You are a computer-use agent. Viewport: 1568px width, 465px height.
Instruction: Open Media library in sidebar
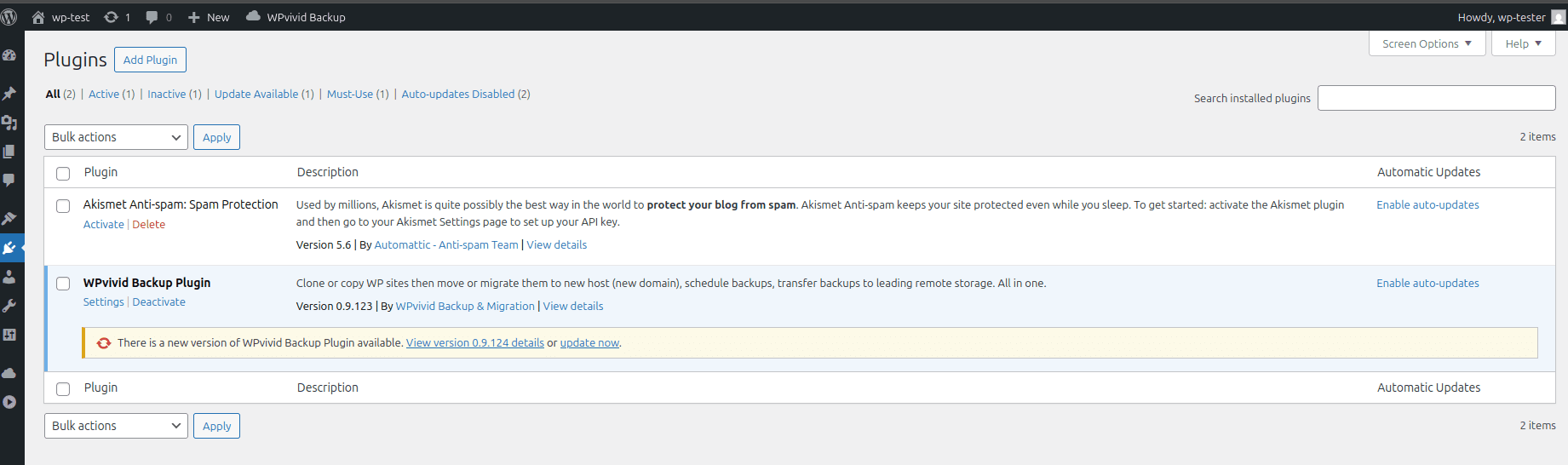click(9, 123)
